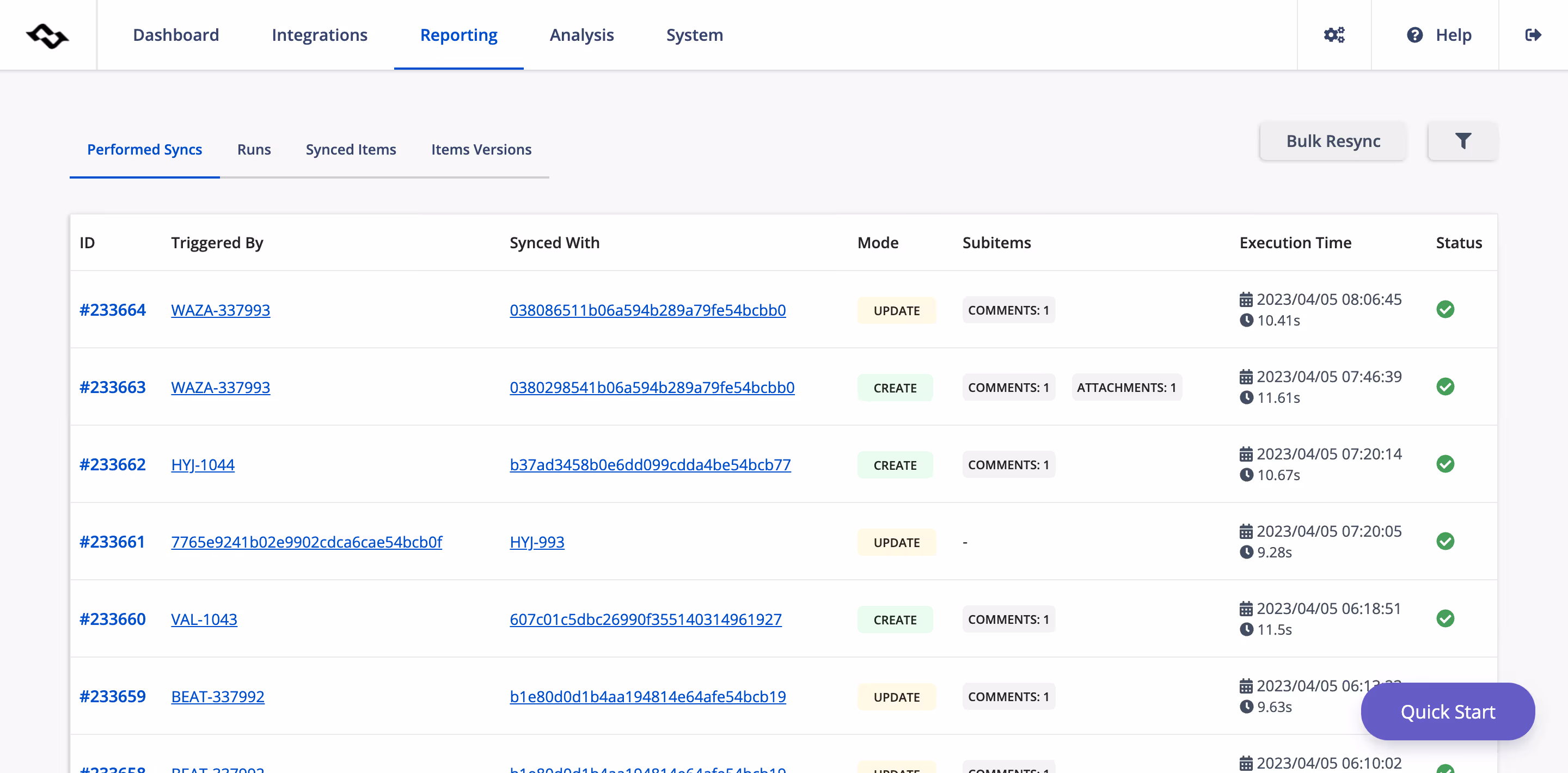1568x773 pixels.
Task: Click the clock icon showing 10.67s duration
Action: pyautogui.click(x=1247, y=475)
